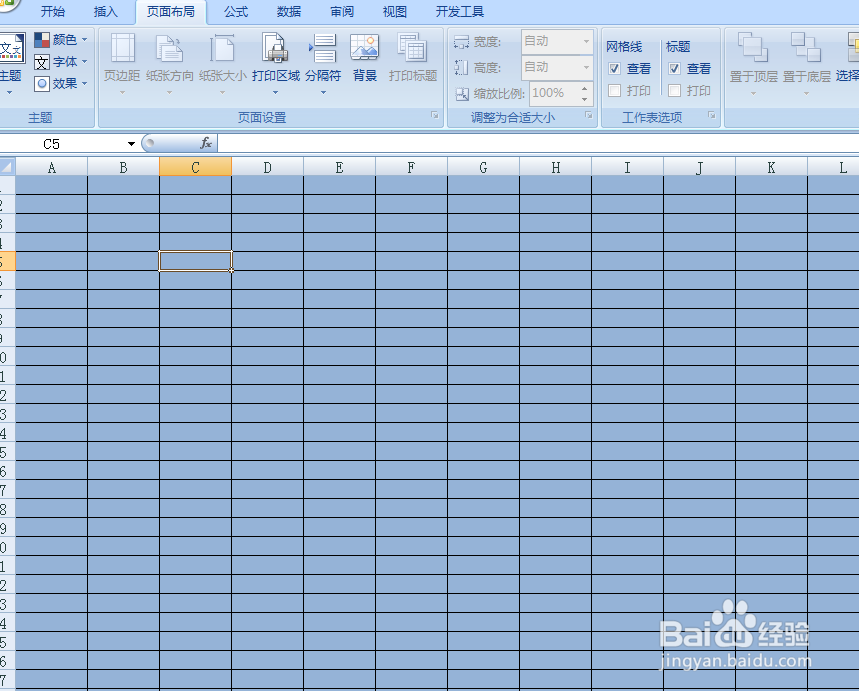Switch to the 插入 tab
Viewport: 859px width, 691px height.
[x=106, y=12]
